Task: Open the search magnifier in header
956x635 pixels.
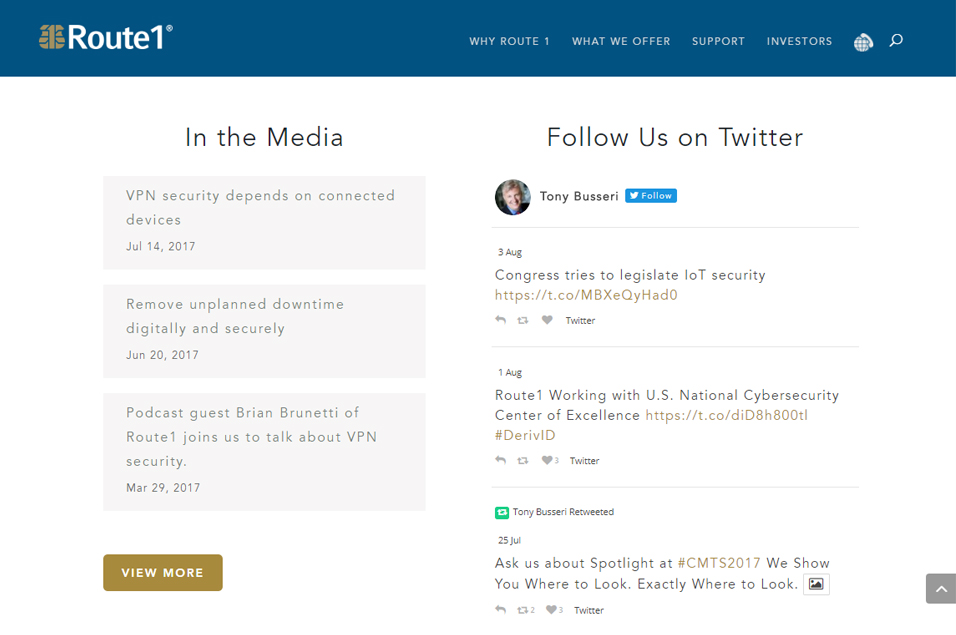Action: tap(896, 41)
